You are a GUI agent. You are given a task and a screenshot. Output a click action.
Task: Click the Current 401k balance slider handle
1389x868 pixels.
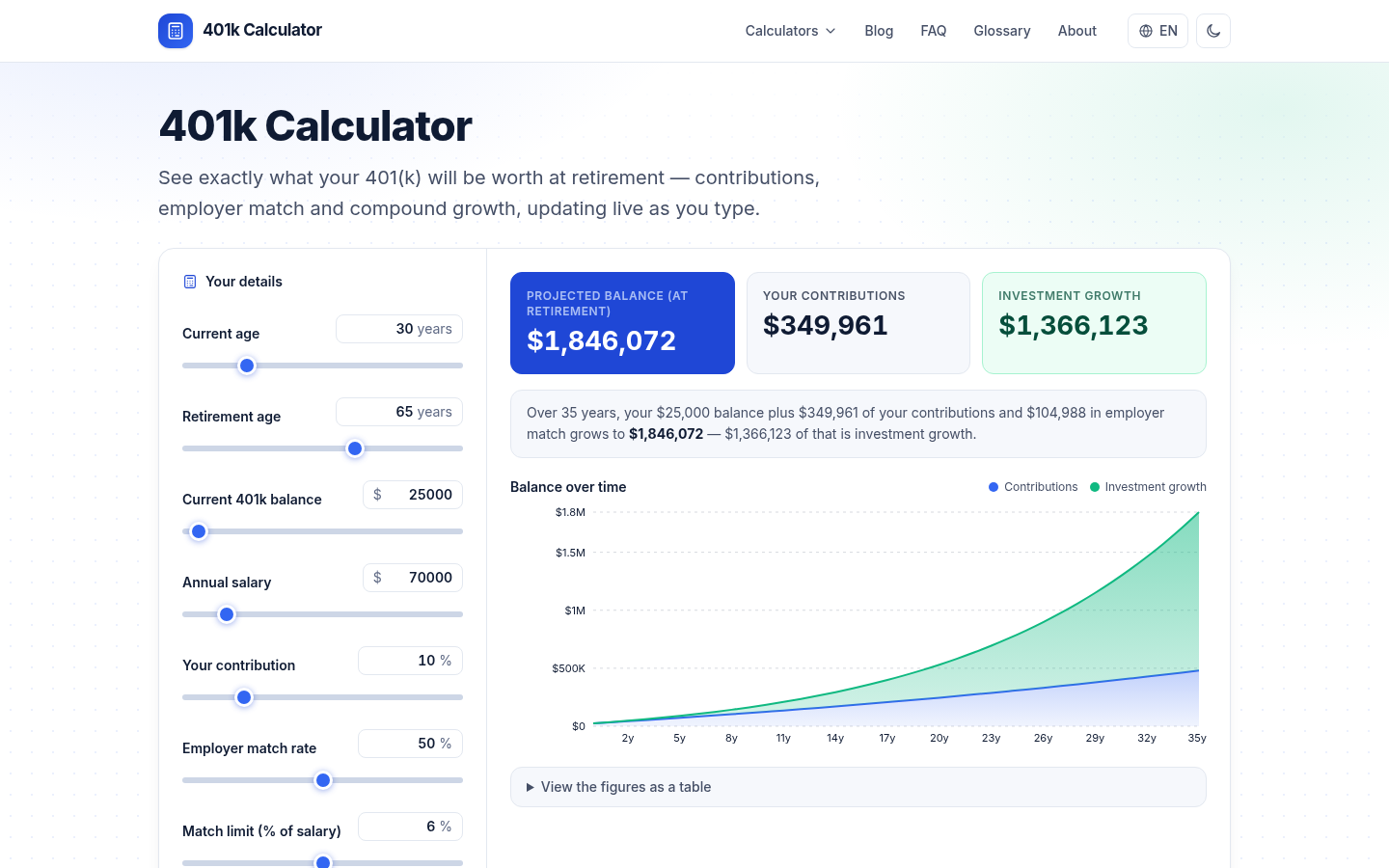tap(199, 531)
